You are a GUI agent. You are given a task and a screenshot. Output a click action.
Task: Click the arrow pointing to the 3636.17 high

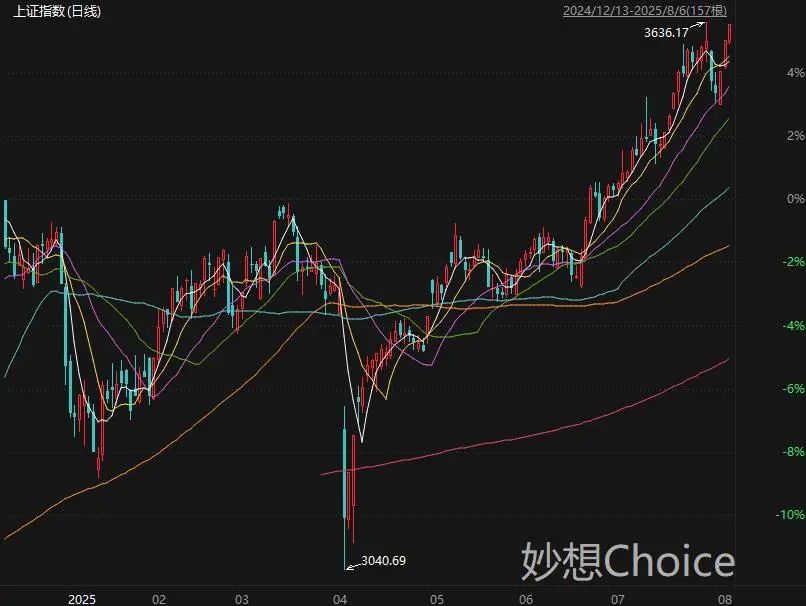[698, 25]
